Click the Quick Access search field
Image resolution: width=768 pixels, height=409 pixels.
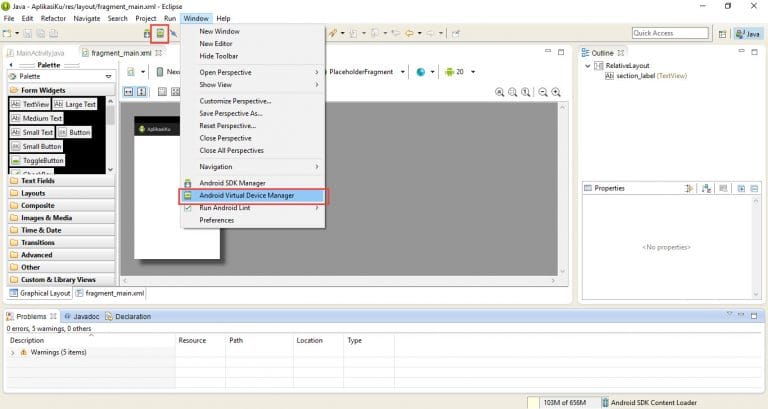[670, 33]
